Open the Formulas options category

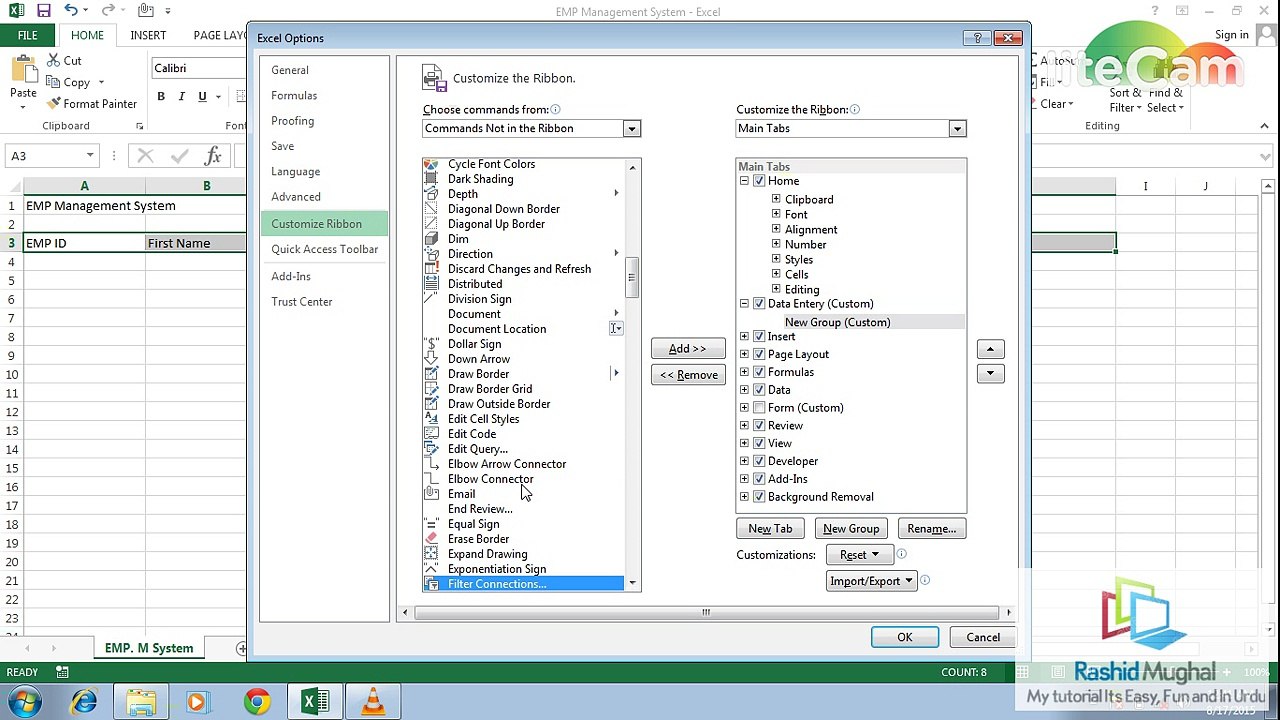[294, 96]
